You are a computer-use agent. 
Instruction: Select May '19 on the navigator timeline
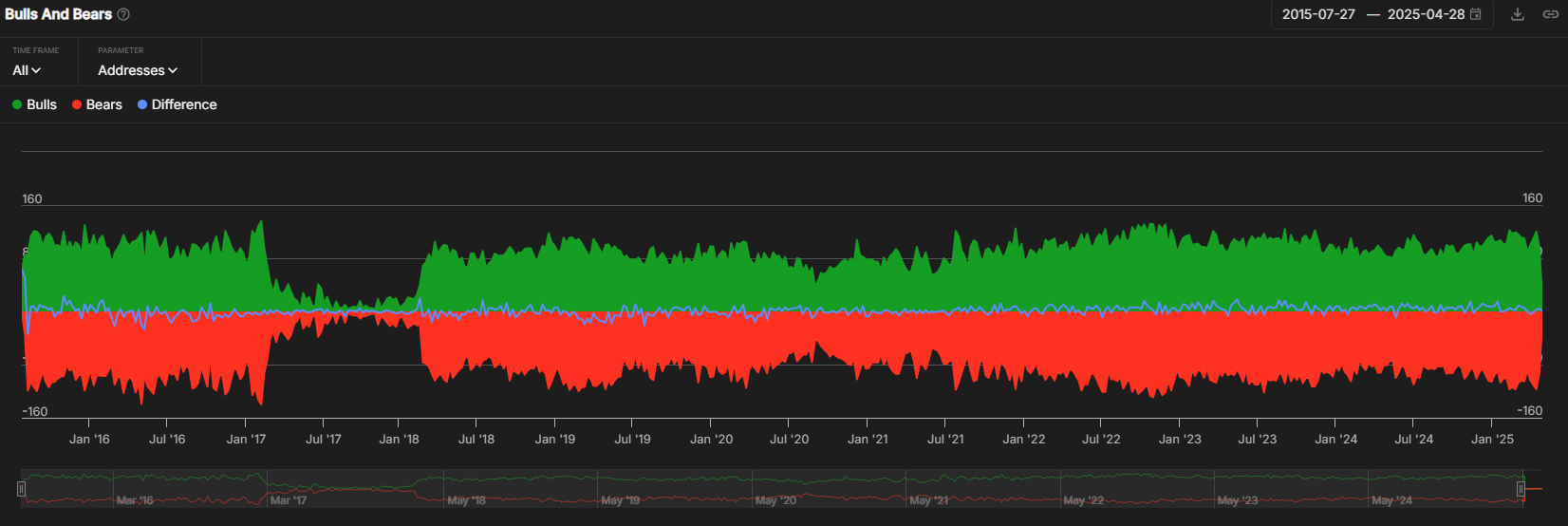(x=621, y=499)
